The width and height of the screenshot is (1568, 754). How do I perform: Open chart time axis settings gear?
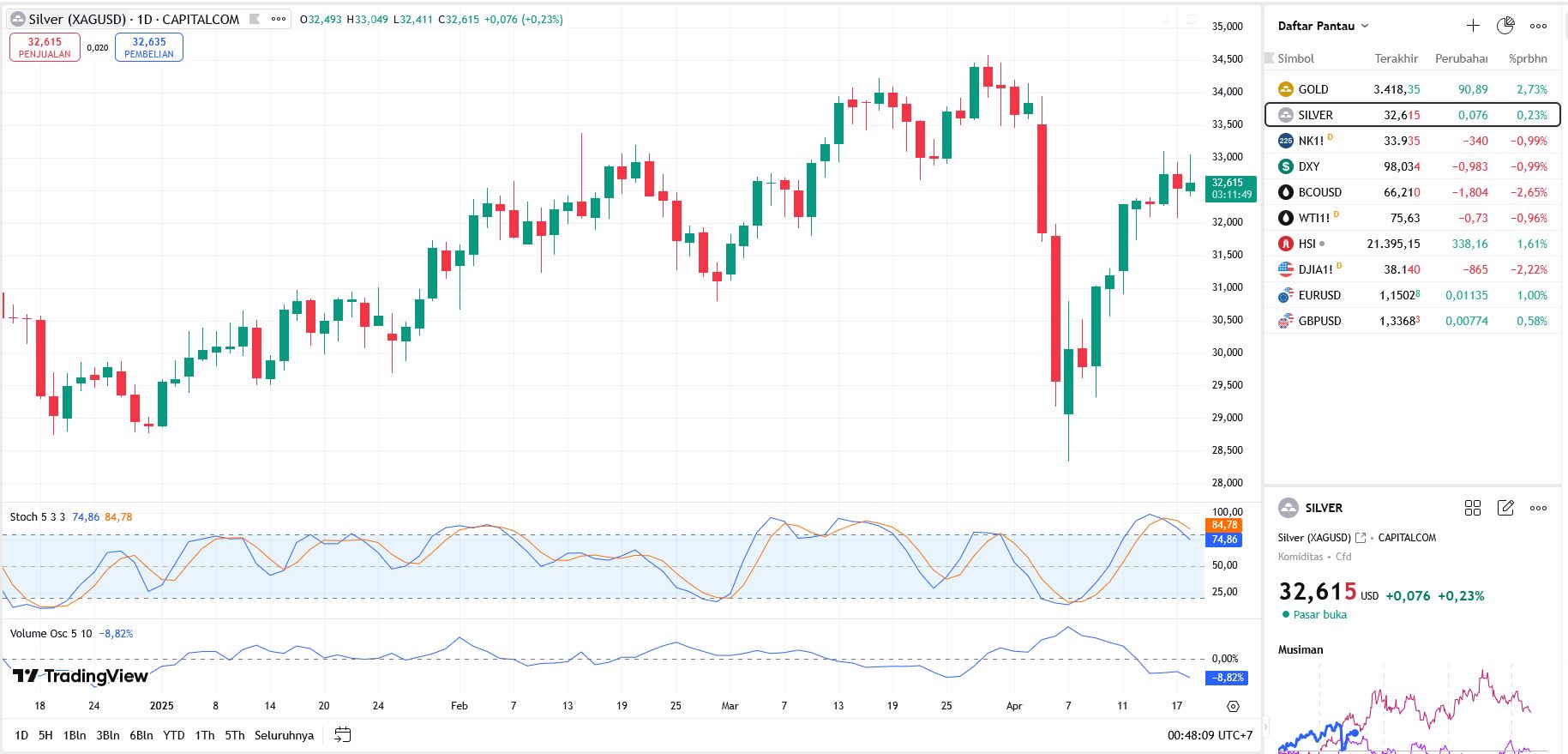(1233, 706)
